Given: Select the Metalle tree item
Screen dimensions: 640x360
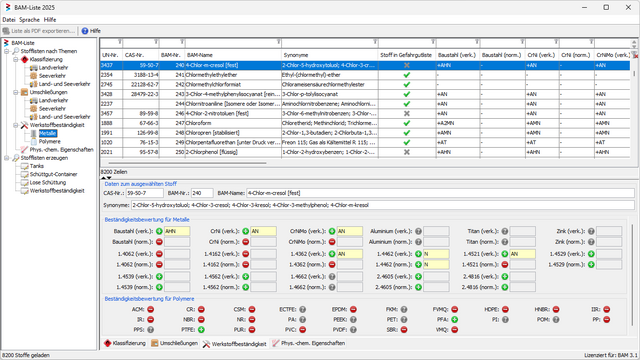Looking at the screenshot, I should point(47,133).
